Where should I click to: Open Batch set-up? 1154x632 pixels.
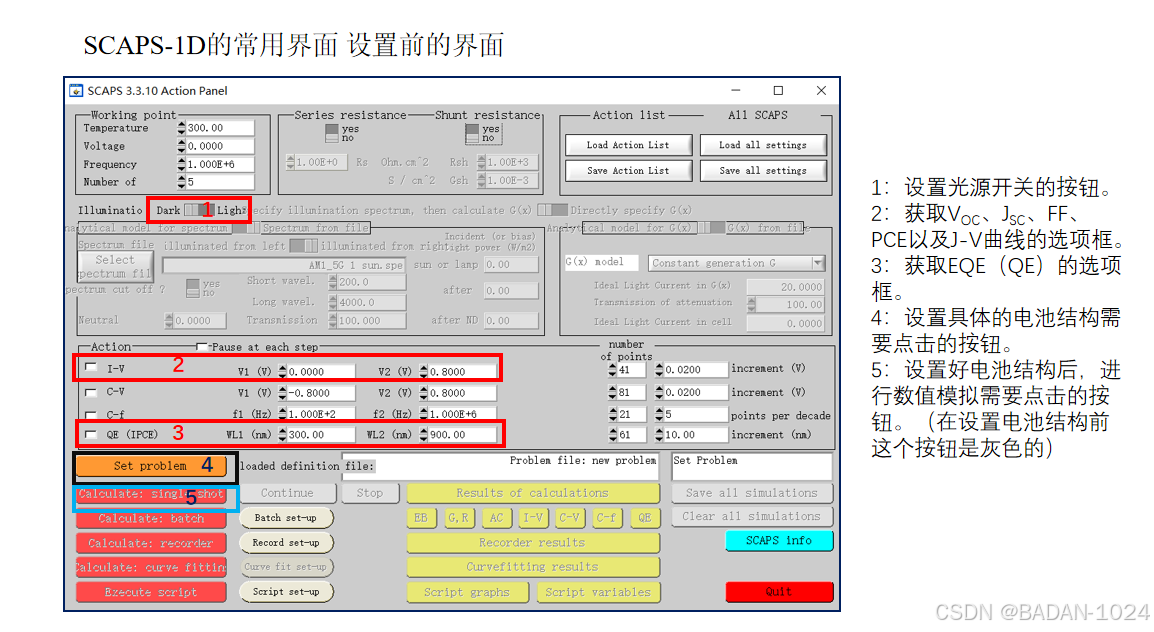click(286, 518)
